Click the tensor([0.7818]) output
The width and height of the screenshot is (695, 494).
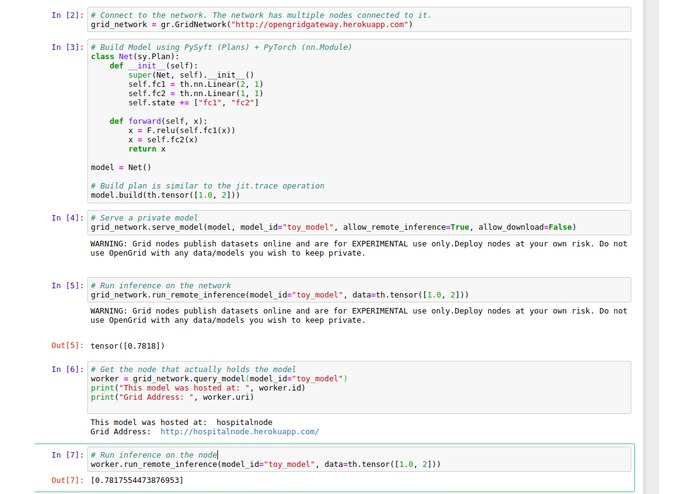coord(127,346)
